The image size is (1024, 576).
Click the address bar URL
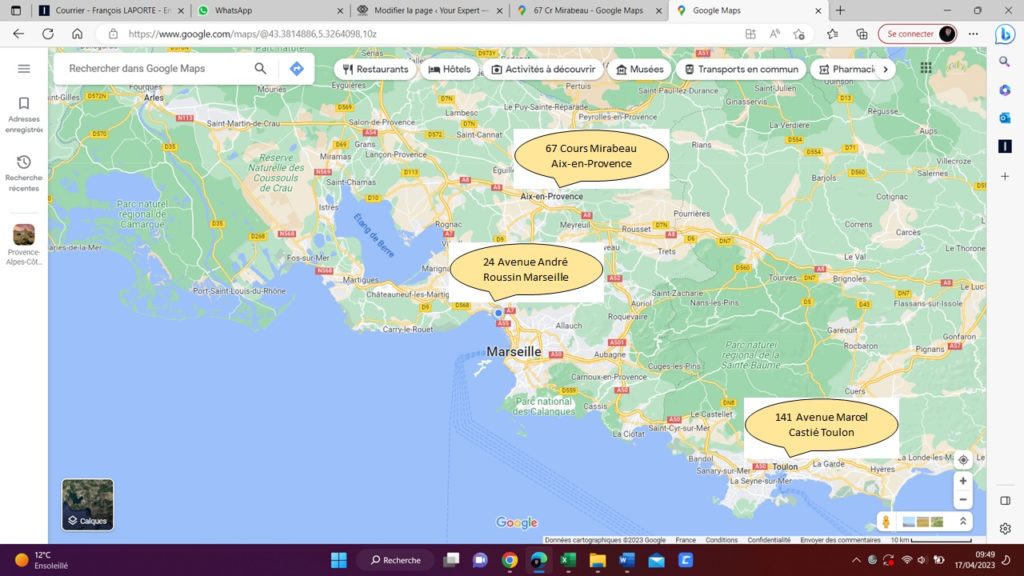[253, 34]
